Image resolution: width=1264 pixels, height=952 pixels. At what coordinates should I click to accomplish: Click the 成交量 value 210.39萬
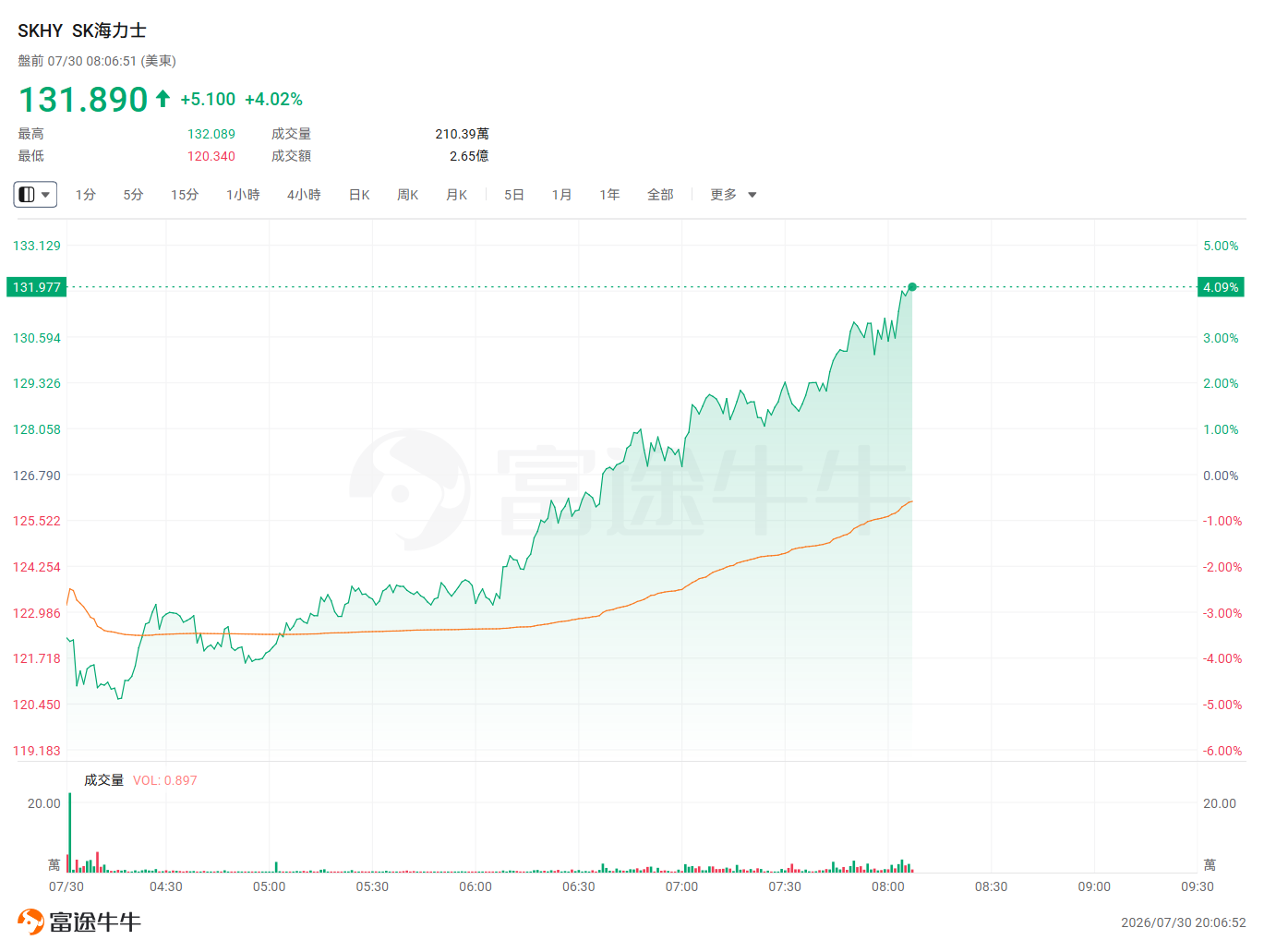coord(463,134)
